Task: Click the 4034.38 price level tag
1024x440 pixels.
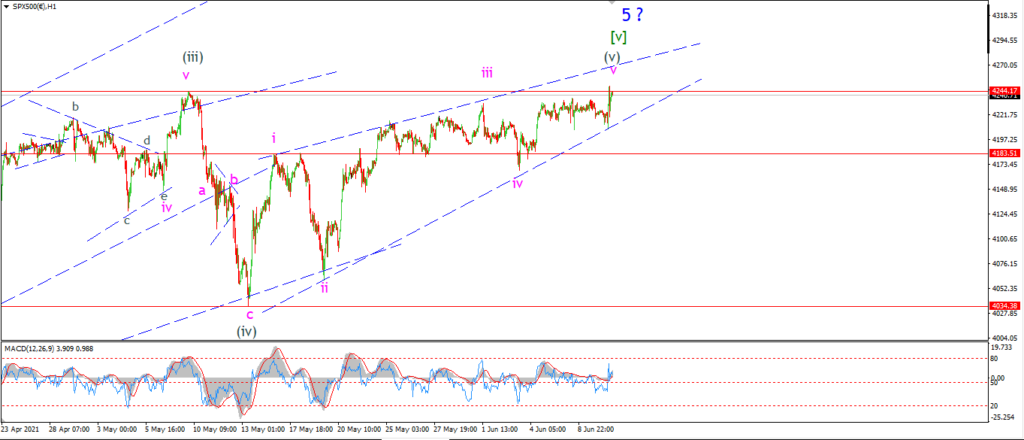Action: click(1004, 306)
